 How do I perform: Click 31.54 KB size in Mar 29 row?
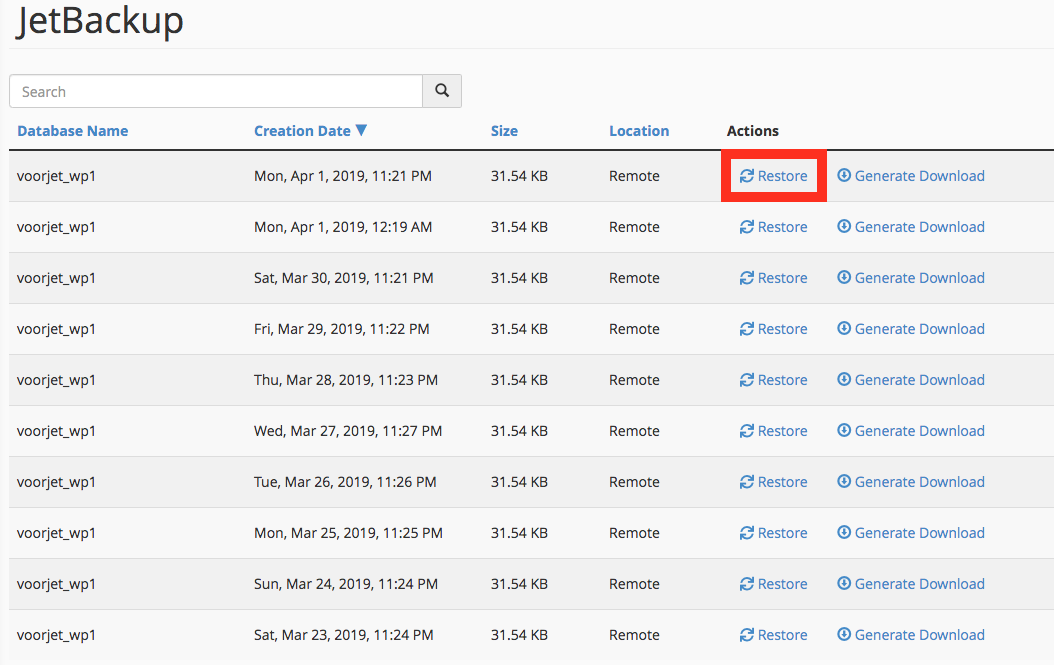(519, 329)
